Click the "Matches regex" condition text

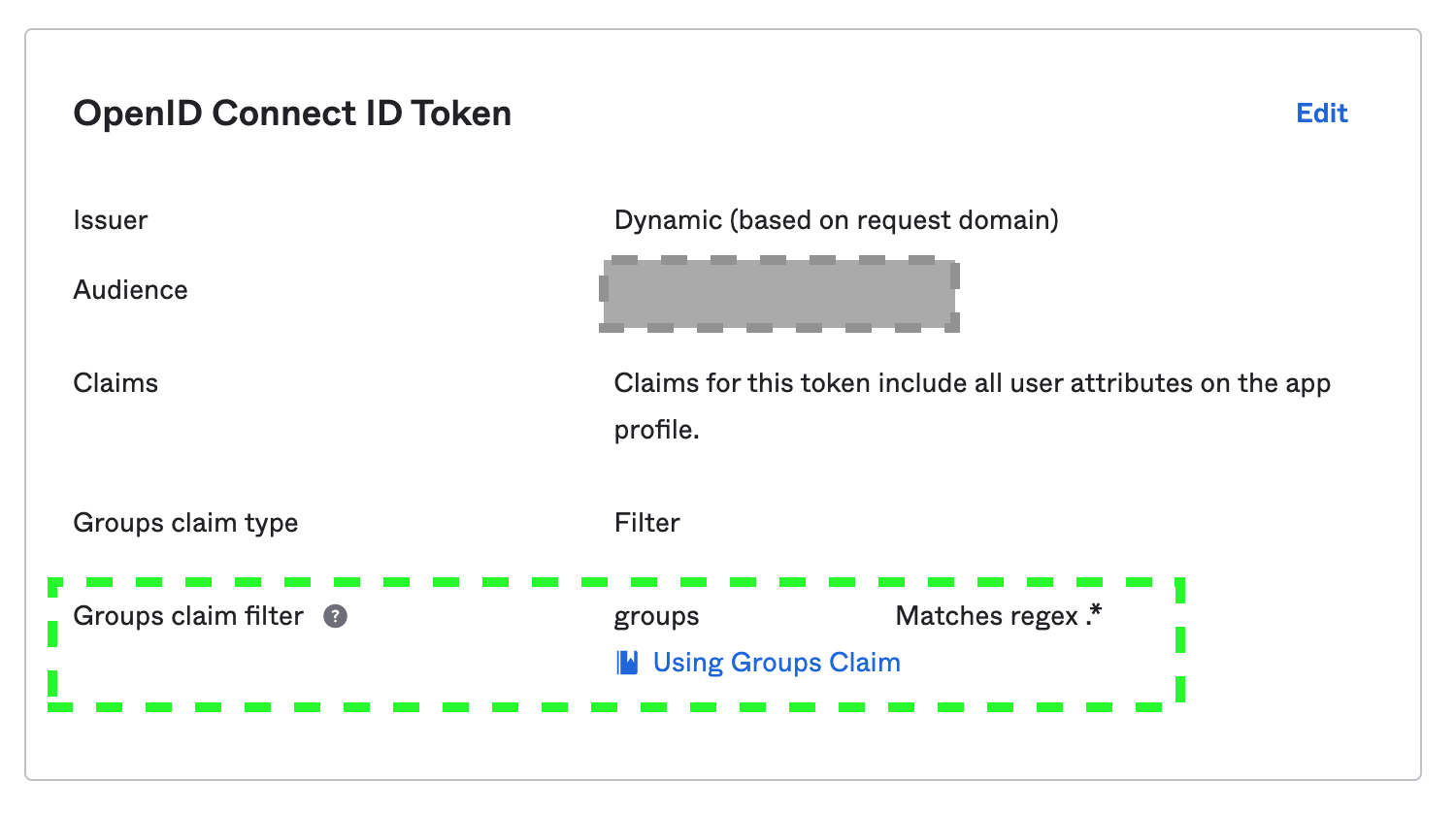[986, 616]
